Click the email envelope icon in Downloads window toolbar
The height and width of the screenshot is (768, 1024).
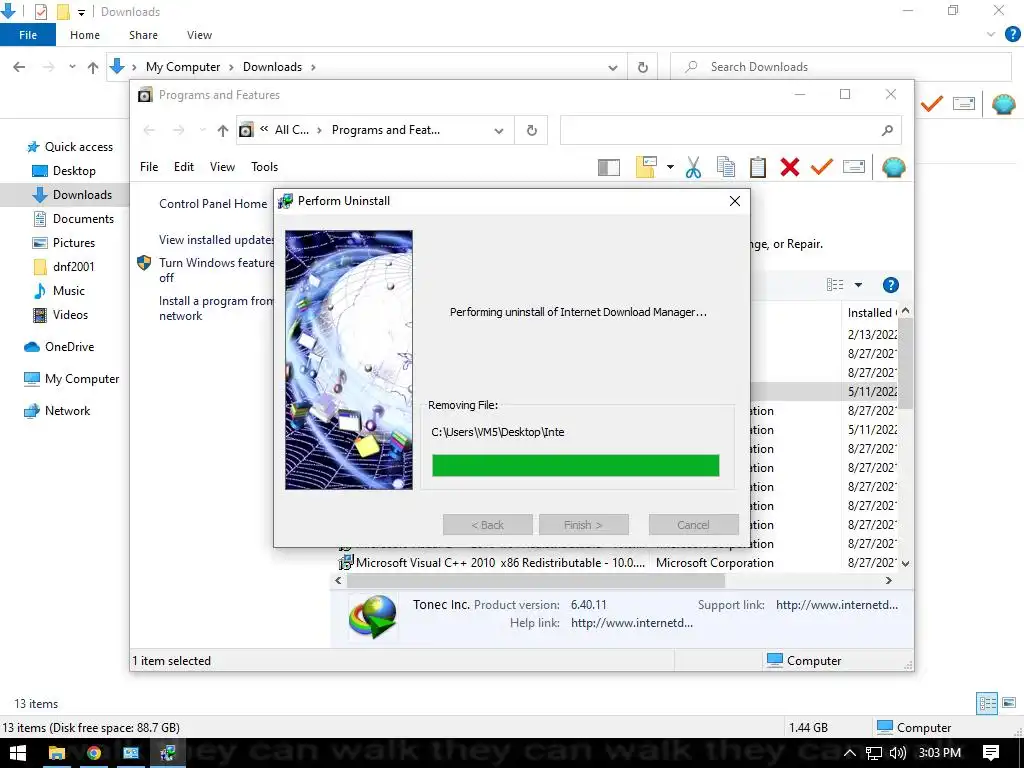coord(964,103)
